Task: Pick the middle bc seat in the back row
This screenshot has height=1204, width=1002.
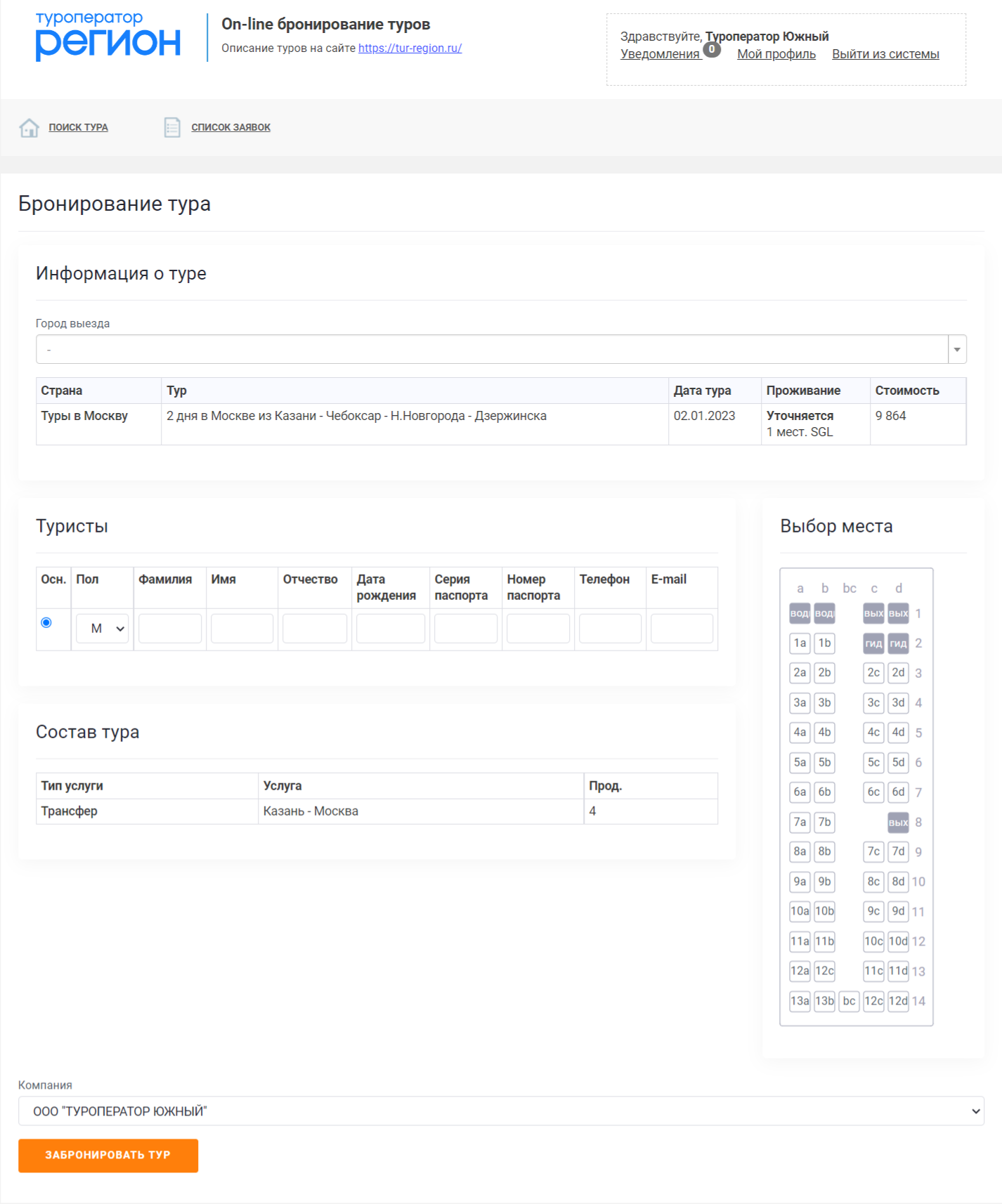Action: (849, 1001)
